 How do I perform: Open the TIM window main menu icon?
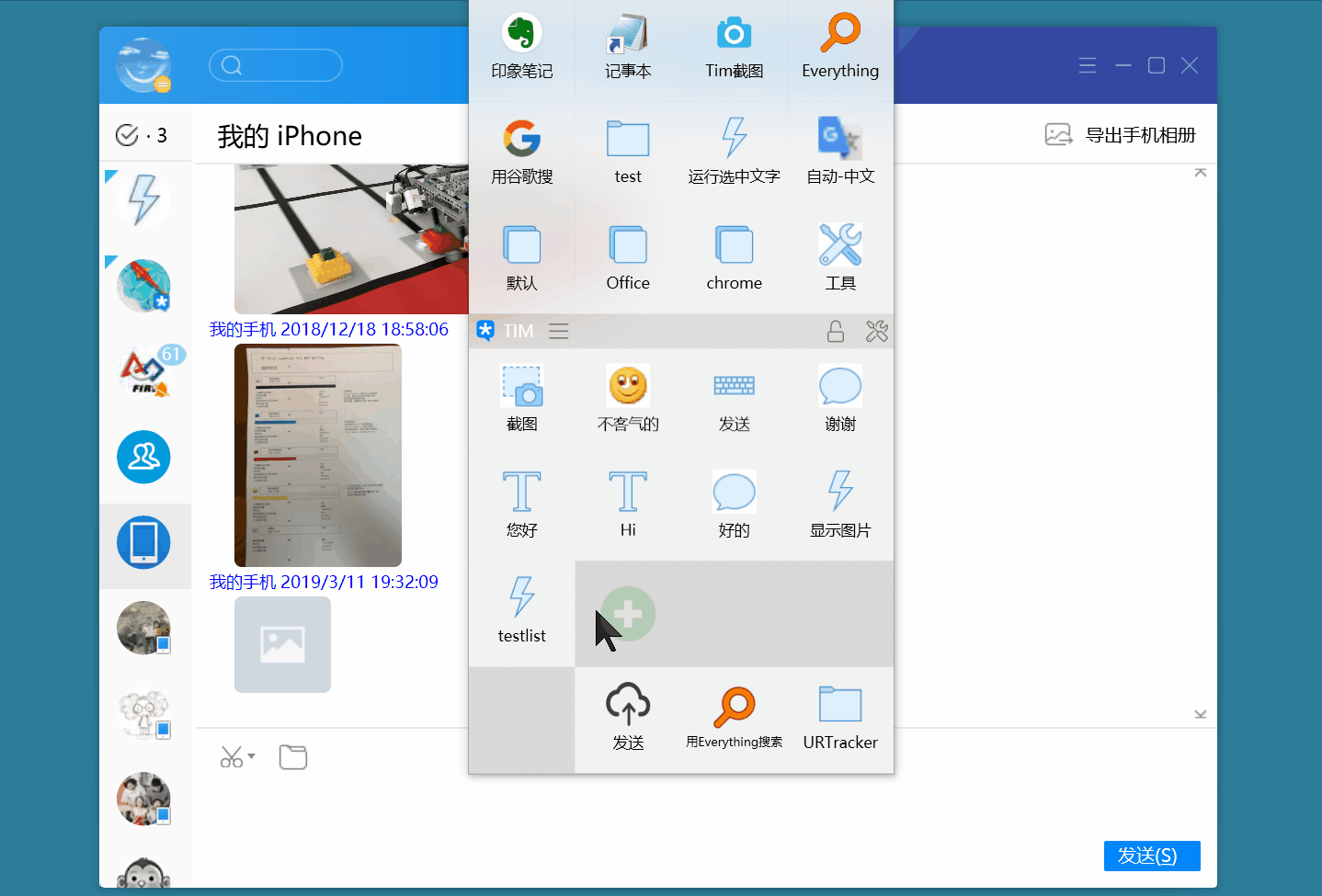[1088, 65]
